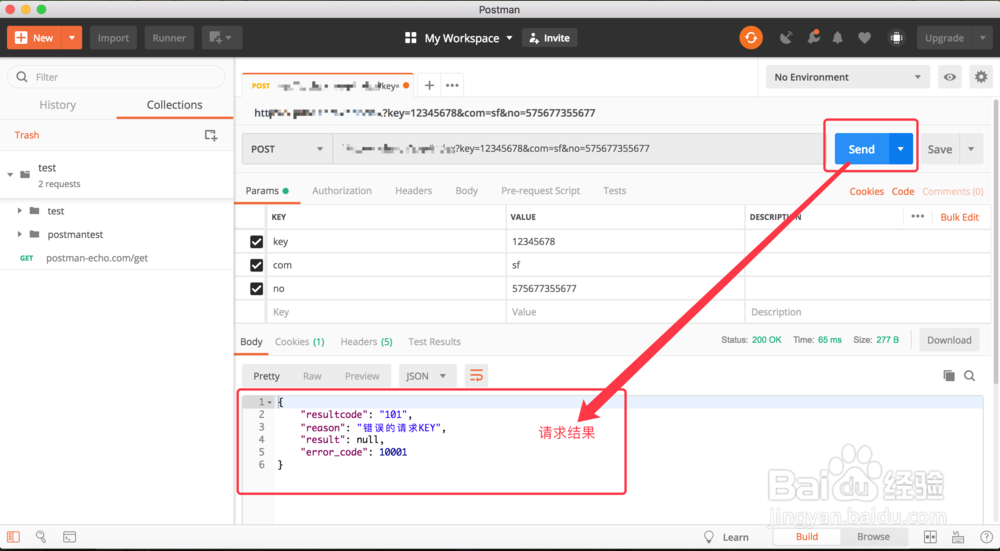Open the Send button dropdown arrow
Viewport: 1000px width, 551px height.
point(901,149)
